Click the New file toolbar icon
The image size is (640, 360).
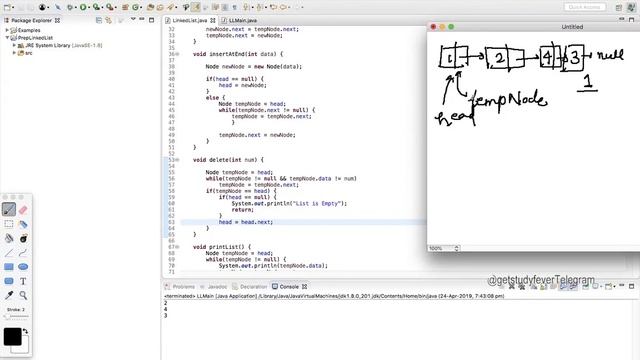(7, 7)
